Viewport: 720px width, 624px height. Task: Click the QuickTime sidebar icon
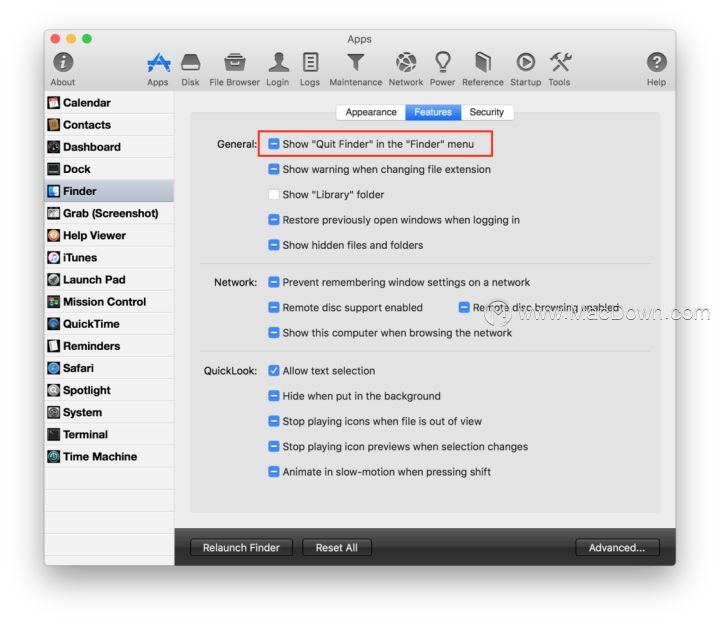coord(54,324)
